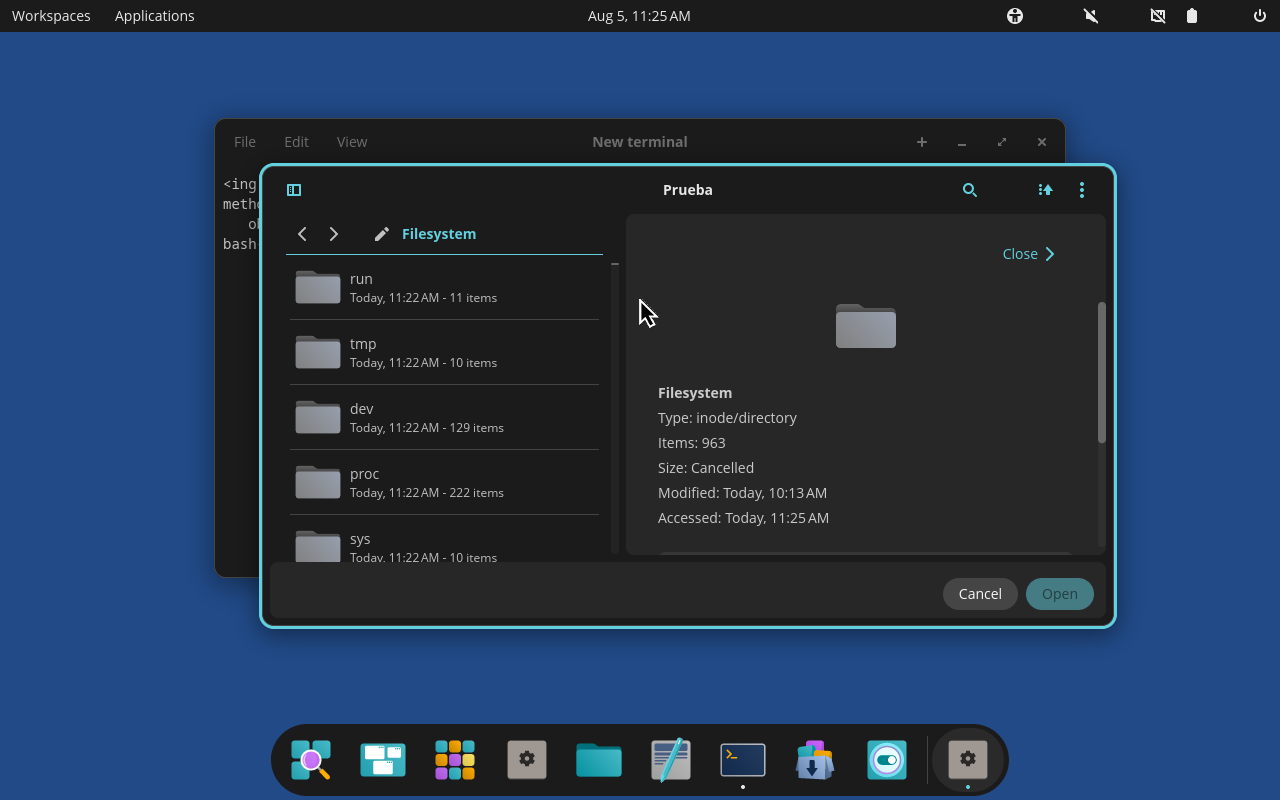Viewport: 1280px width, 800px height.
Task: Open the app grid from dock
Action: [x=455, y=760]
